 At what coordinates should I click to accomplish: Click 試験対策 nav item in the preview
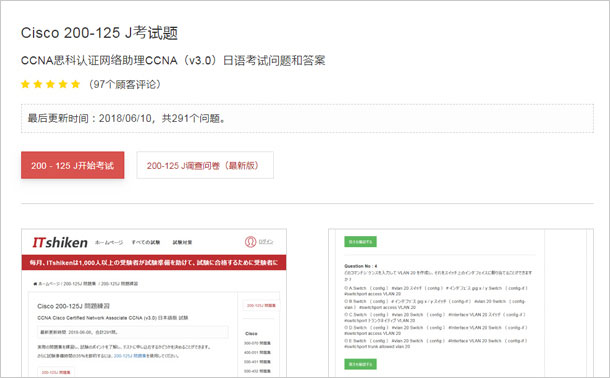point(182,242)
